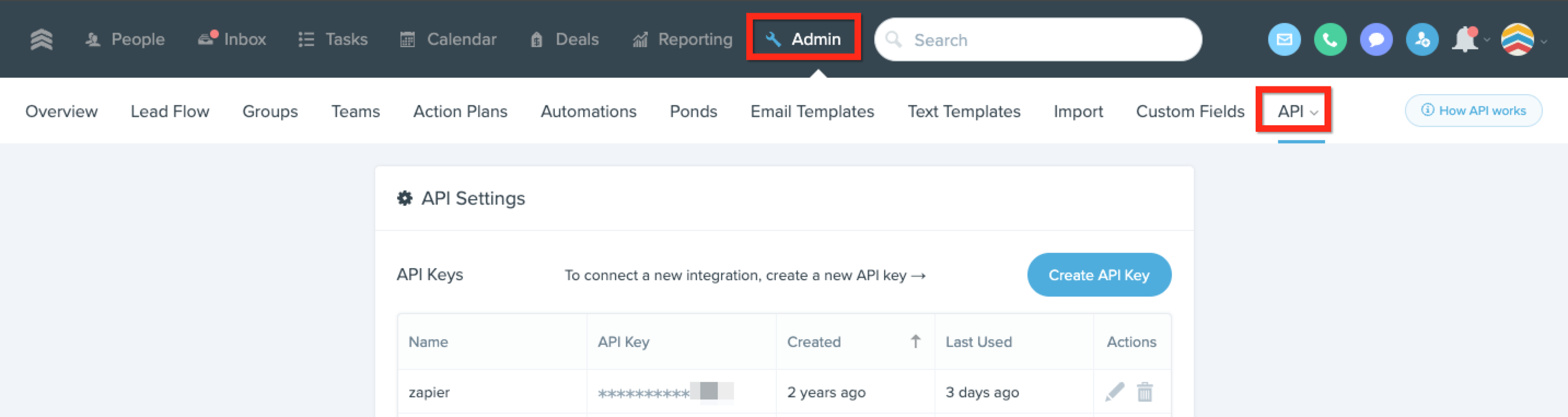
Task: Switch to the Ponds tab
Action: pyautogui.click(x=693, y=112)
